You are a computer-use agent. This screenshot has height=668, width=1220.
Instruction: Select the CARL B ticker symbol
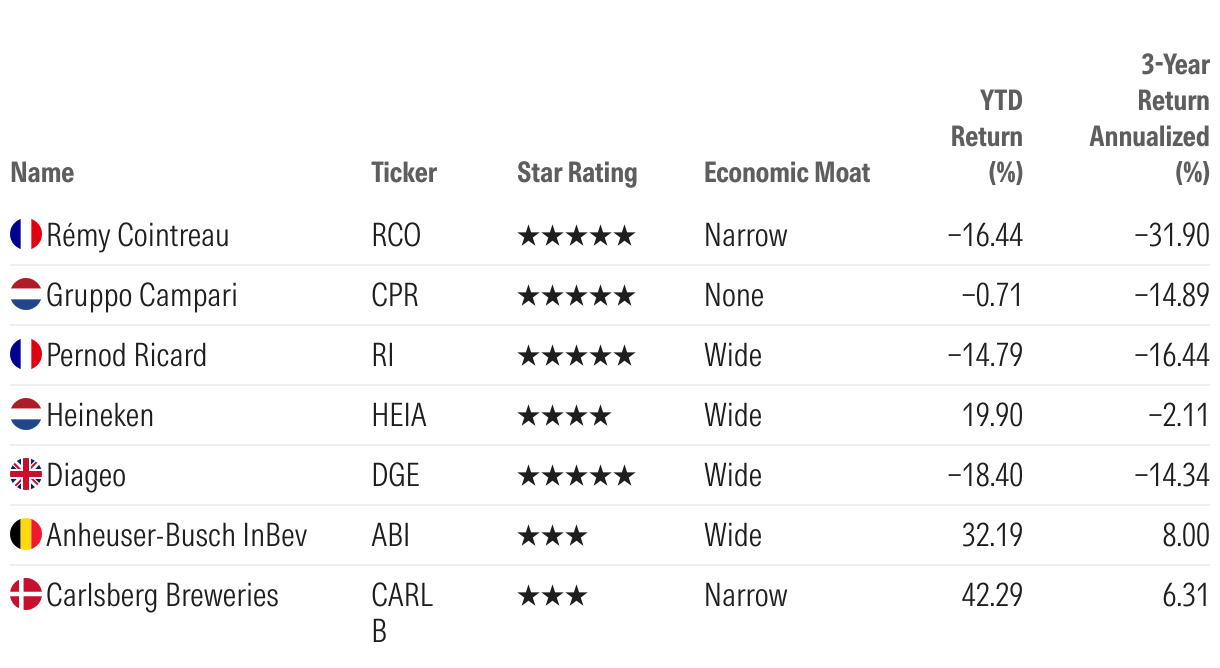pyautogui.click(x=402, y=613)
